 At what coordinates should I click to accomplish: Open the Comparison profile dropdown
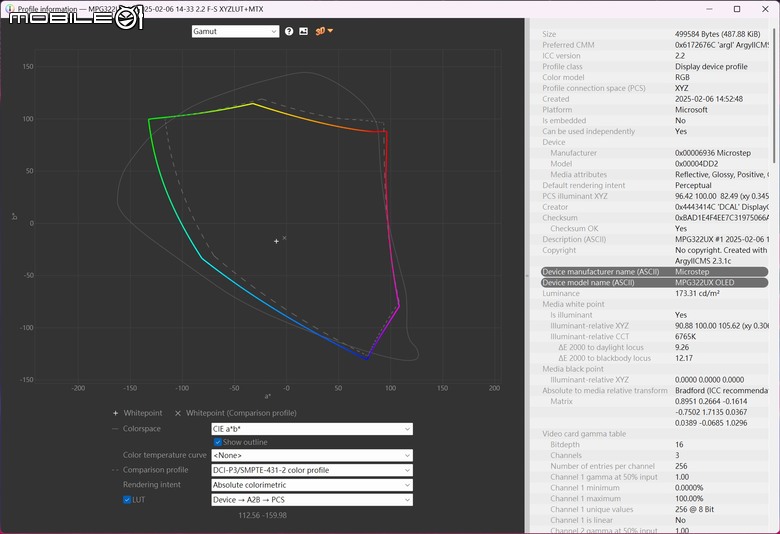point(312,470)
